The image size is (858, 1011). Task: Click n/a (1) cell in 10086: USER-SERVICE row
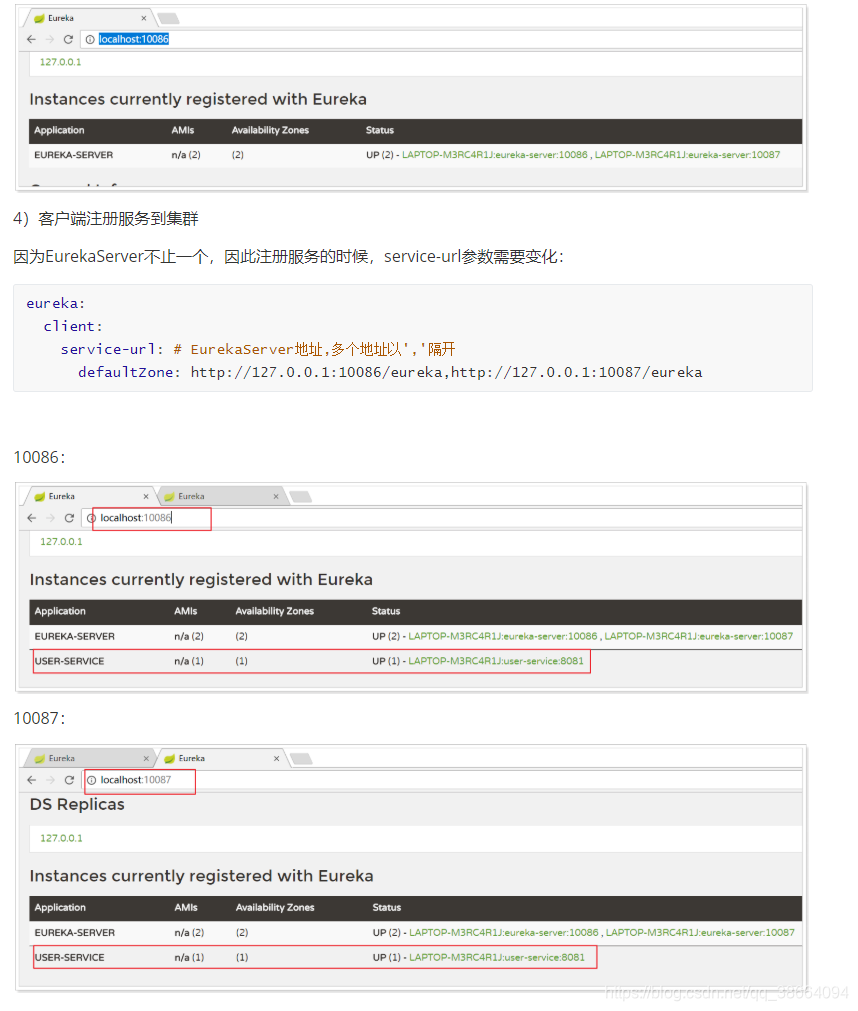[189, 661]
